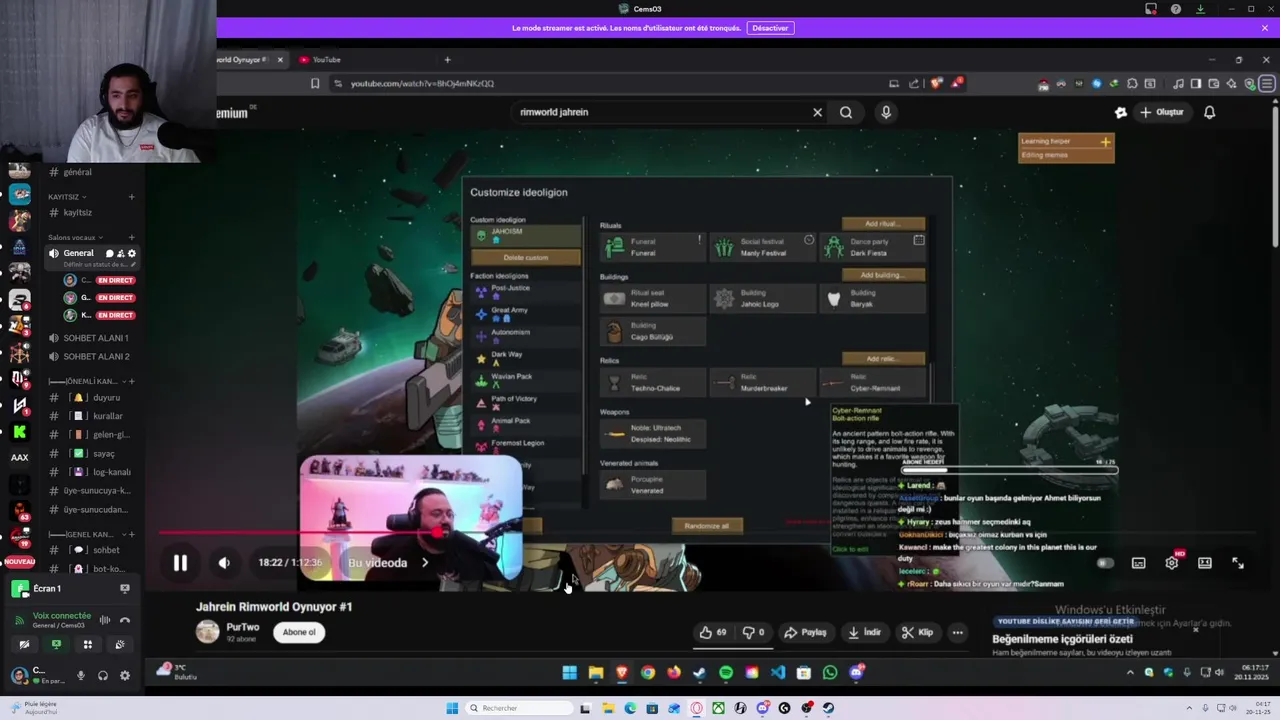Viewport: 1280px width, 720px height.
Task: Open a new browser tab
Action: [x=447, y=60]
